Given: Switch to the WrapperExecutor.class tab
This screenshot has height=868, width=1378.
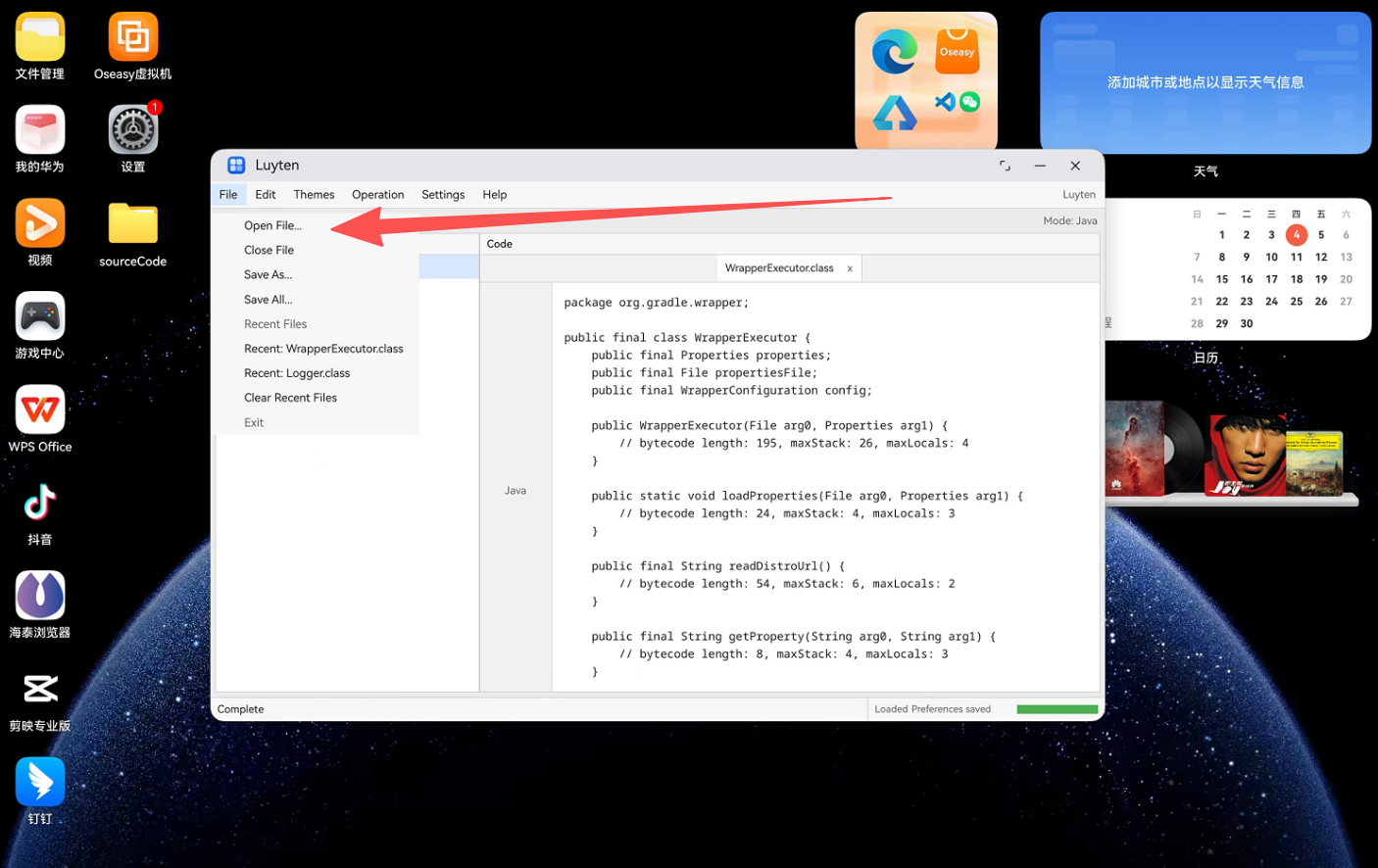Looking at the screenshot, I should click(x=779, y=268).
